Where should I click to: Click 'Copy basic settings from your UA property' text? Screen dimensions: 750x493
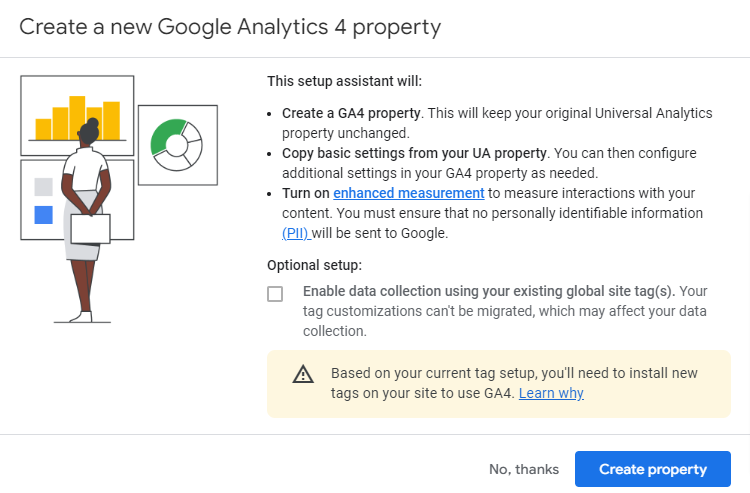[x=414, y=153]
